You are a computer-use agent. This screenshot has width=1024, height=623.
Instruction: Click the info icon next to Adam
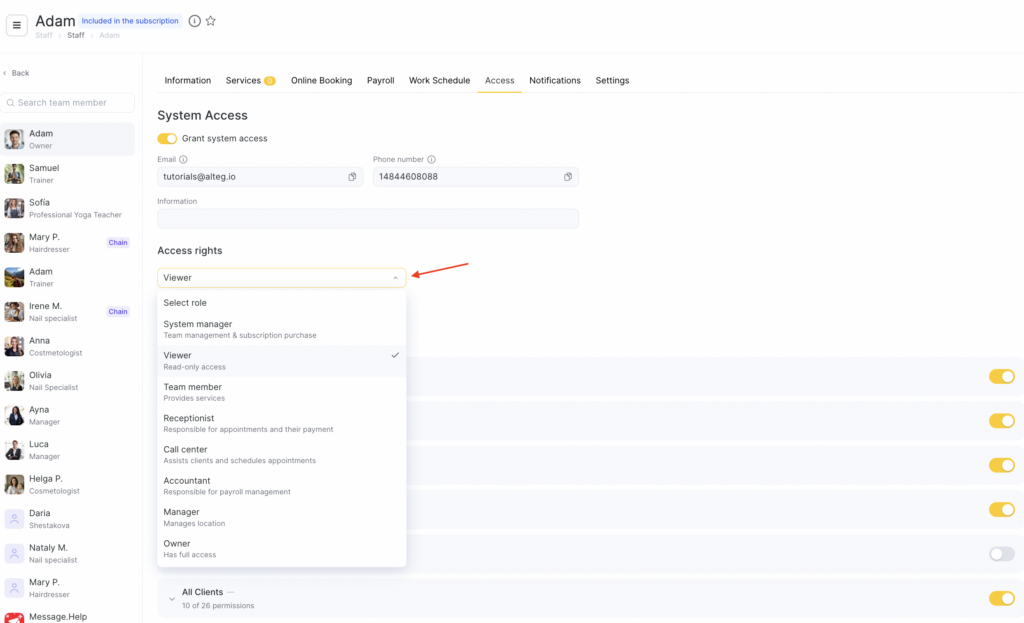(x=194, y=21)
